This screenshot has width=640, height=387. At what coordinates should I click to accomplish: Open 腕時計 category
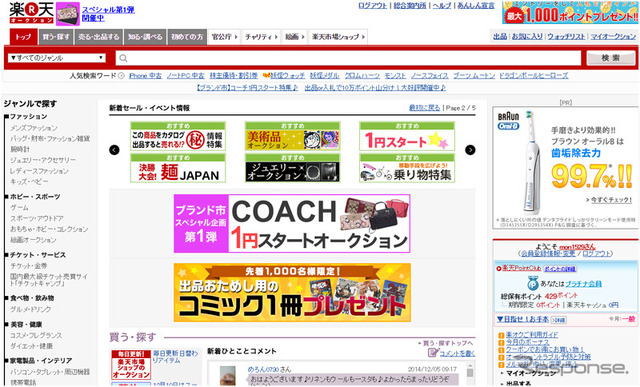(x=20, y=149)
